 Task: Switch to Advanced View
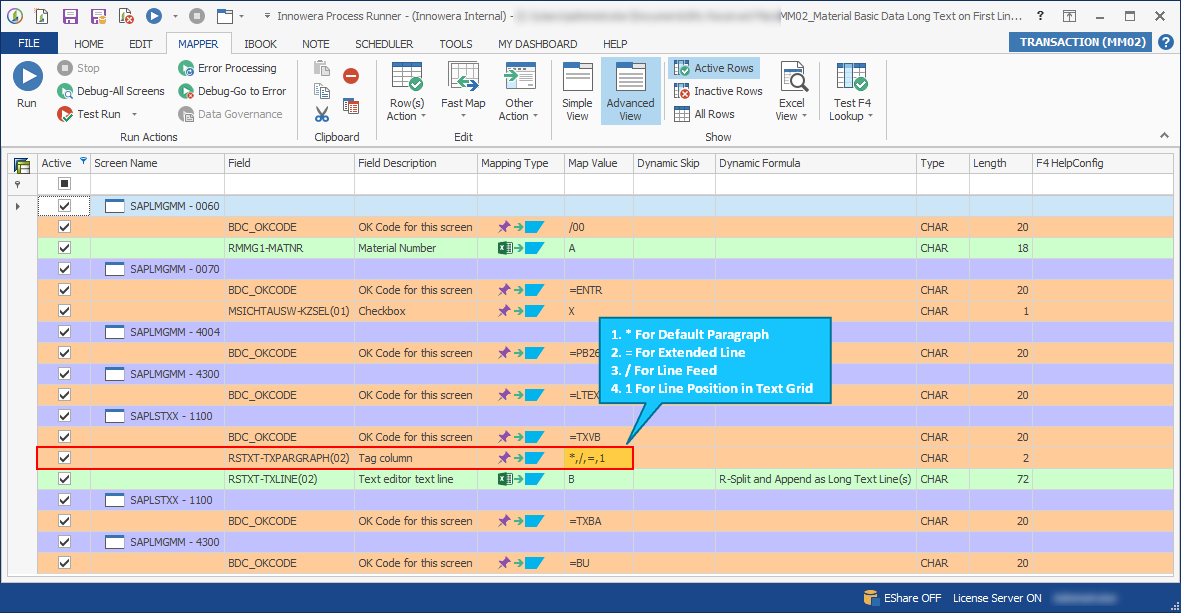pyautogui.click(x=630, y=92)
